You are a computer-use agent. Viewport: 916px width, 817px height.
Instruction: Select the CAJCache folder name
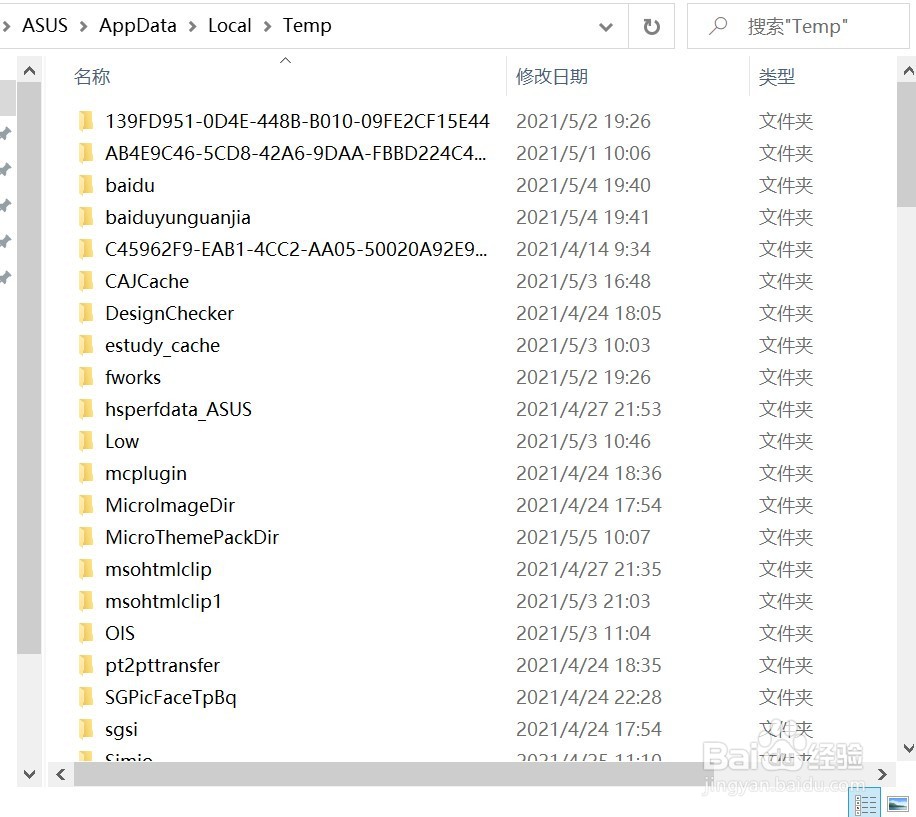point(147,281)
